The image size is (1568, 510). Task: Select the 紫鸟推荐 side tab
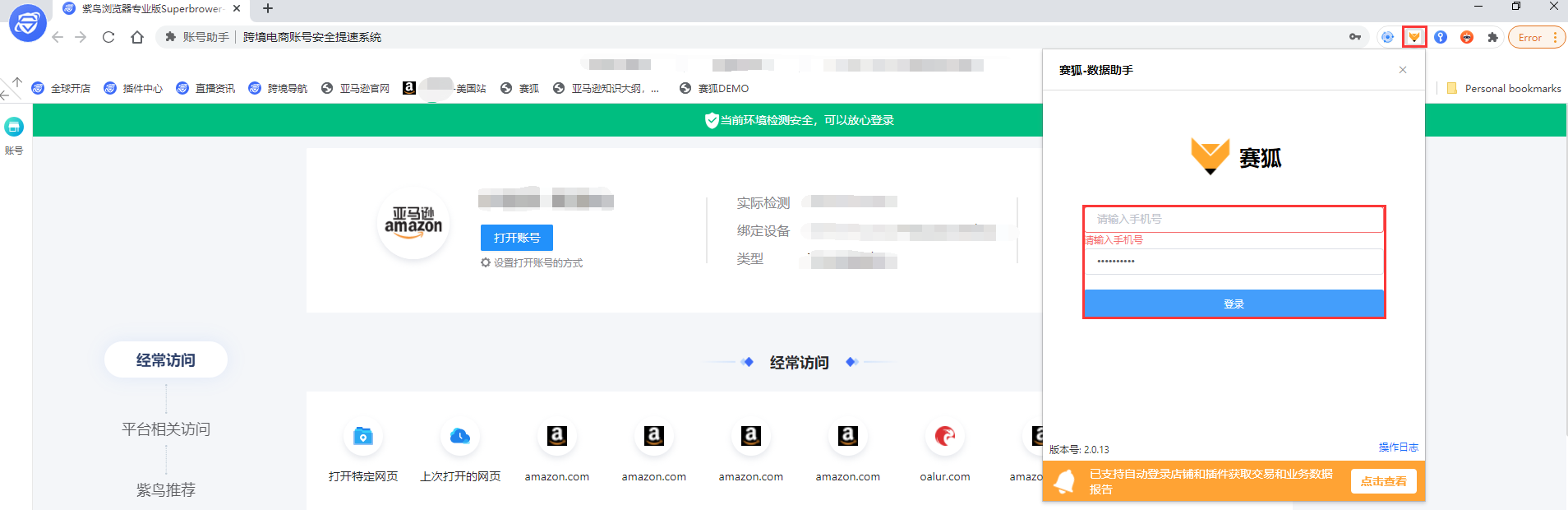click(x=166, y=489)
